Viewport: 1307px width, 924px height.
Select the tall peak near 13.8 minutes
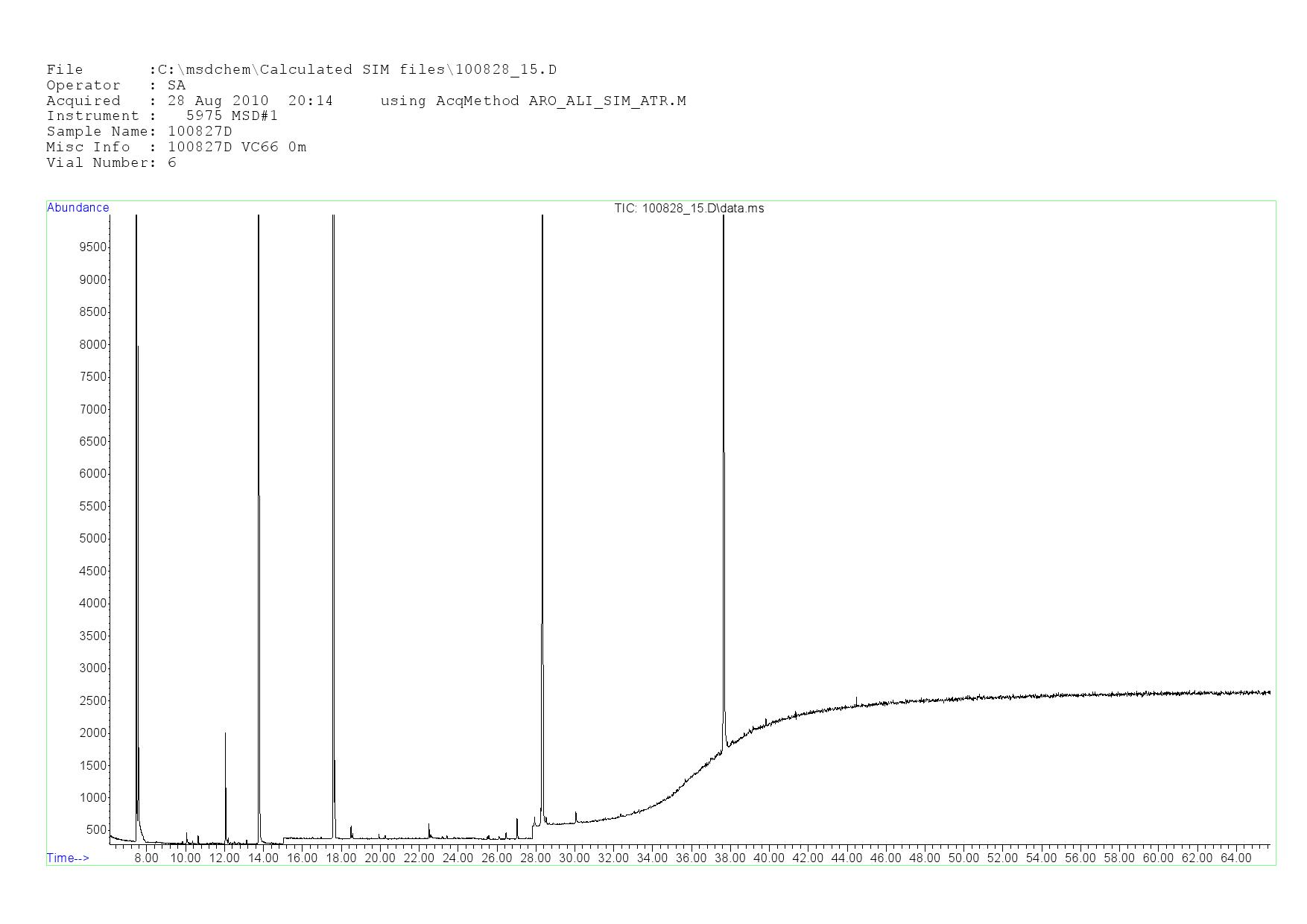pyautogui.click(x=259, y=447)
